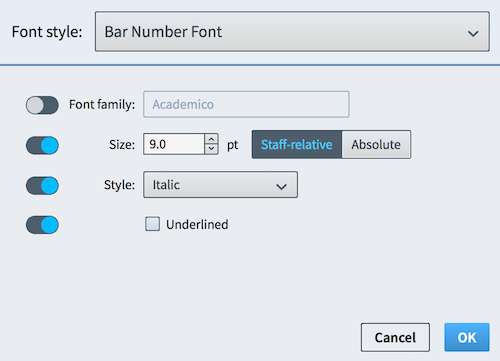Open the Style dropdown showing Italic
The height and width of the screenshot is (361, 500).
(220, 185)
